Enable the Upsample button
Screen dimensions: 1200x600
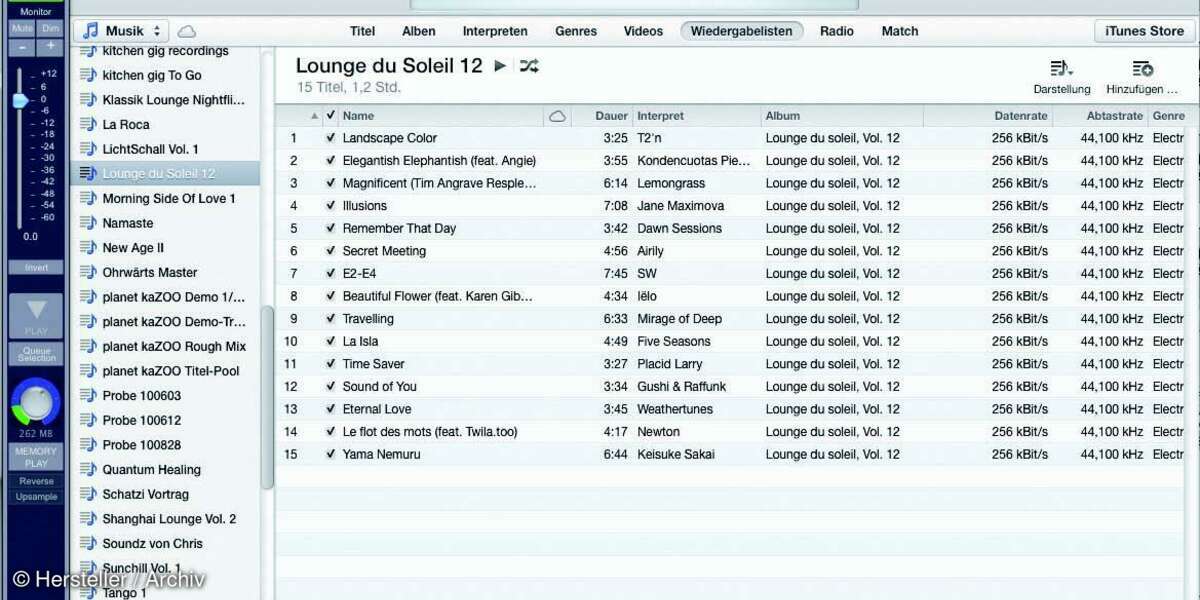[36, 497]
